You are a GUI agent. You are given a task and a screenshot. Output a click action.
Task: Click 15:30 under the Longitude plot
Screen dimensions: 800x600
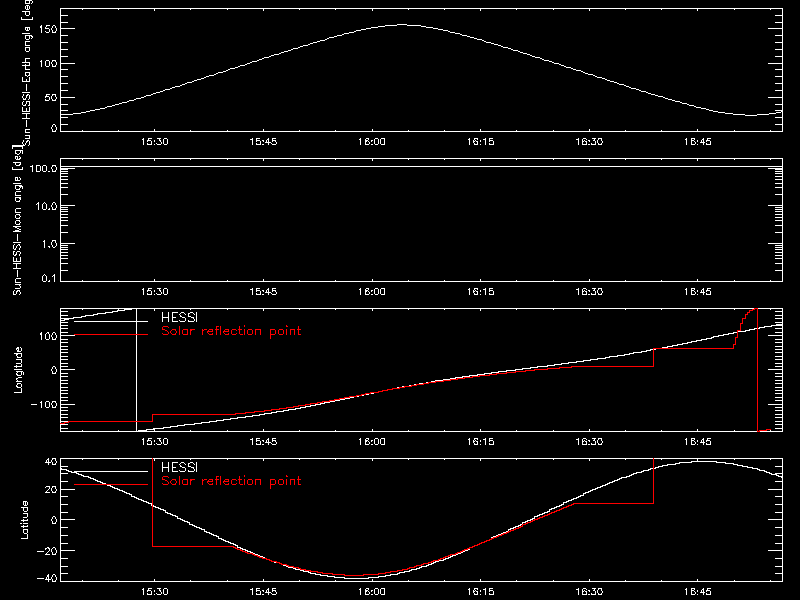point(155,442)
